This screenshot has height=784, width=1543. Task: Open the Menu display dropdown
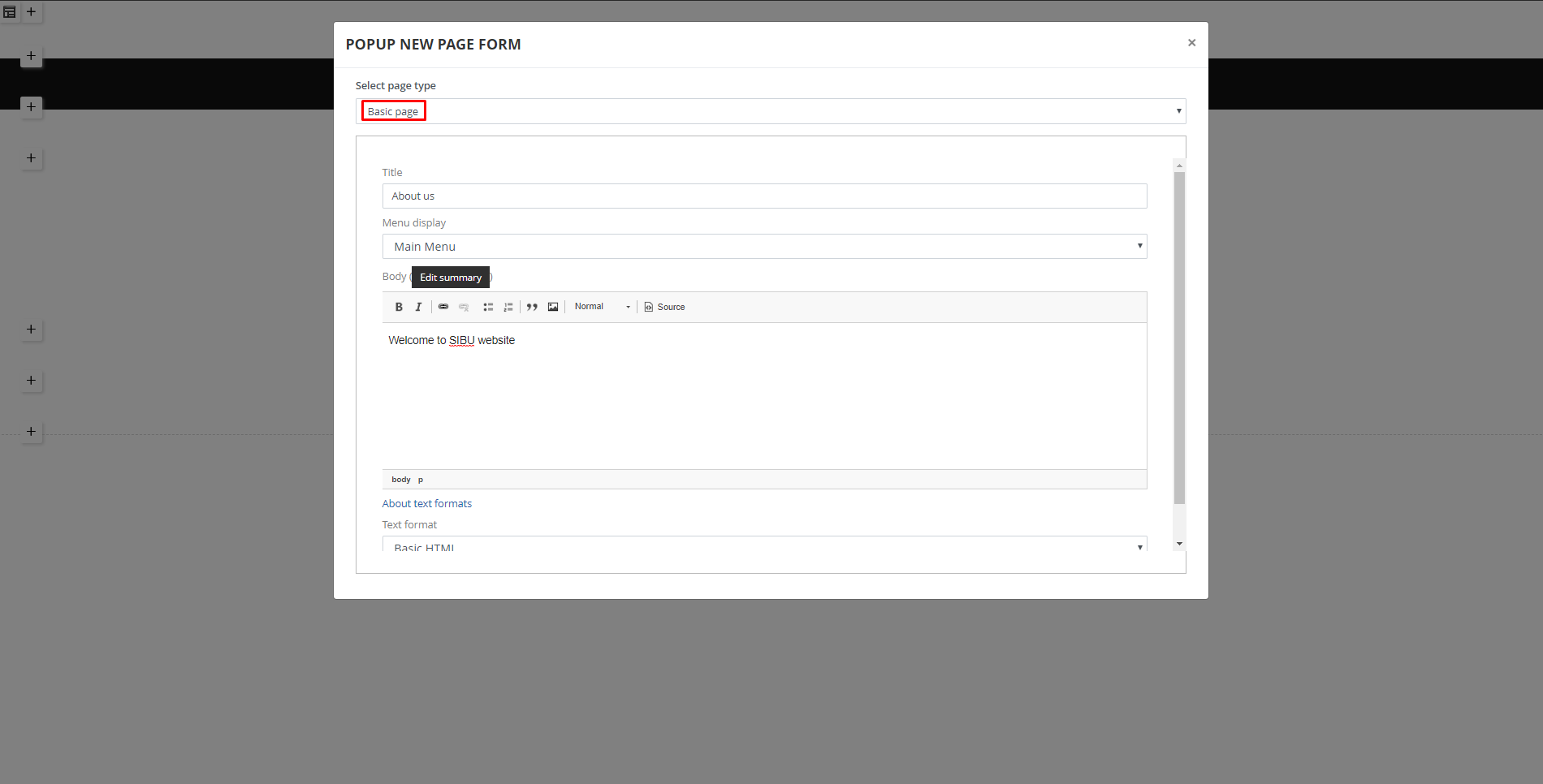point(764,247)
